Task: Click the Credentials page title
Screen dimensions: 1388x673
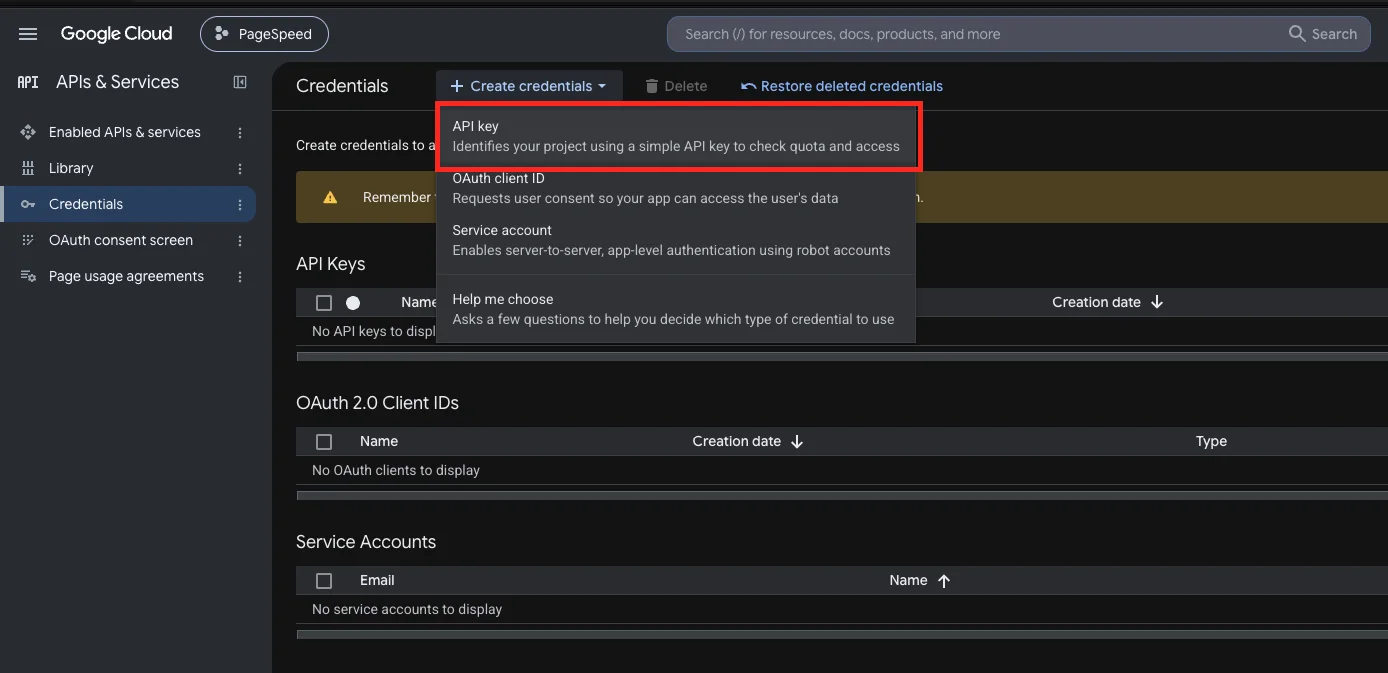Action: pos(342,86)
